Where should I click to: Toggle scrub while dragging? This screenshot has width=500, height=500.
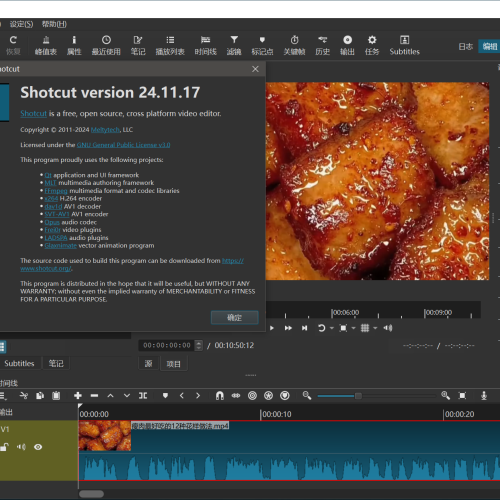[236, 396]
